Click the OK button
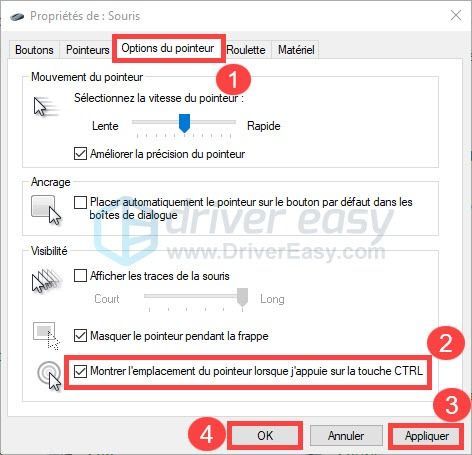The height and width of the screenshot is (455, 472). coord(265,436)
